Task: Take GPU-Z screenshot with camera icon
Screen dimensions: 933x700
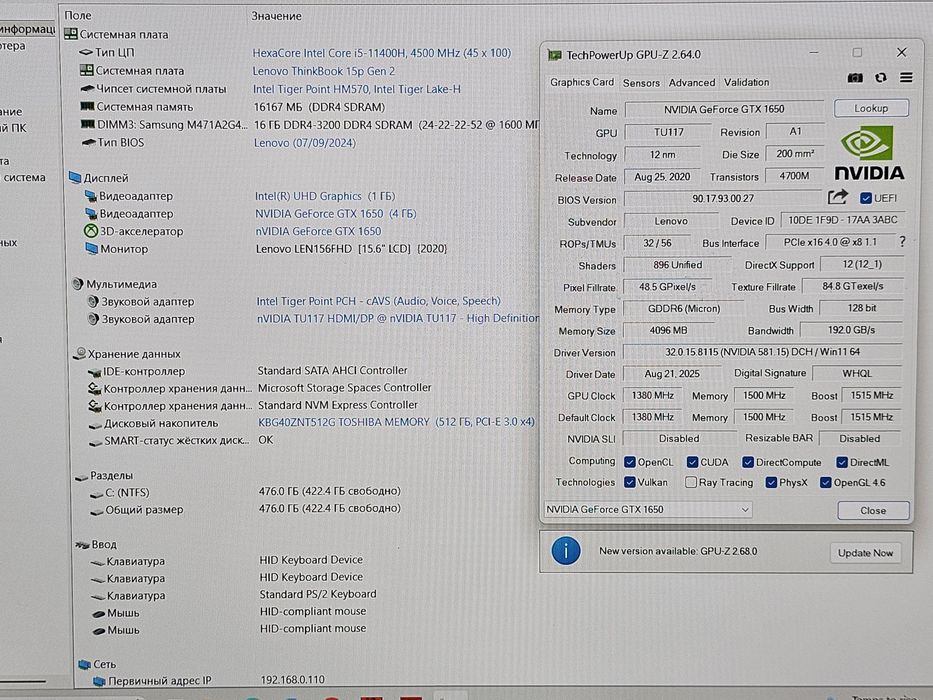Action: (855, 78)
